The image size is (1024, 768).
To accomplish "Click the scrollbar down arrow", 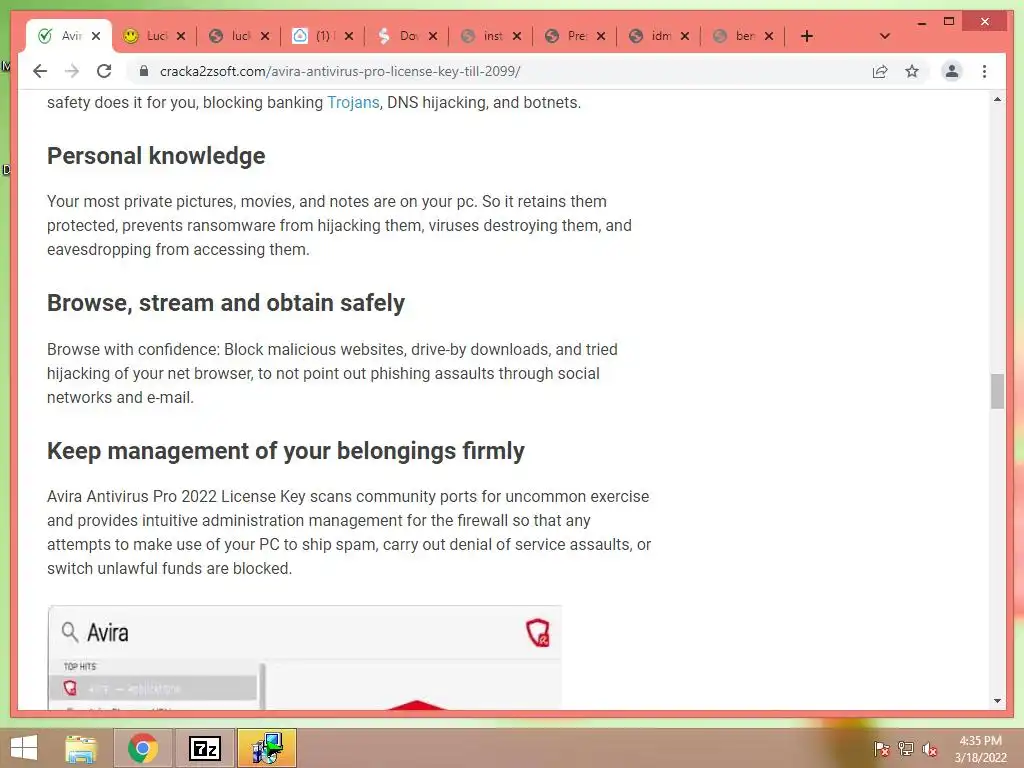I will 997,701.
